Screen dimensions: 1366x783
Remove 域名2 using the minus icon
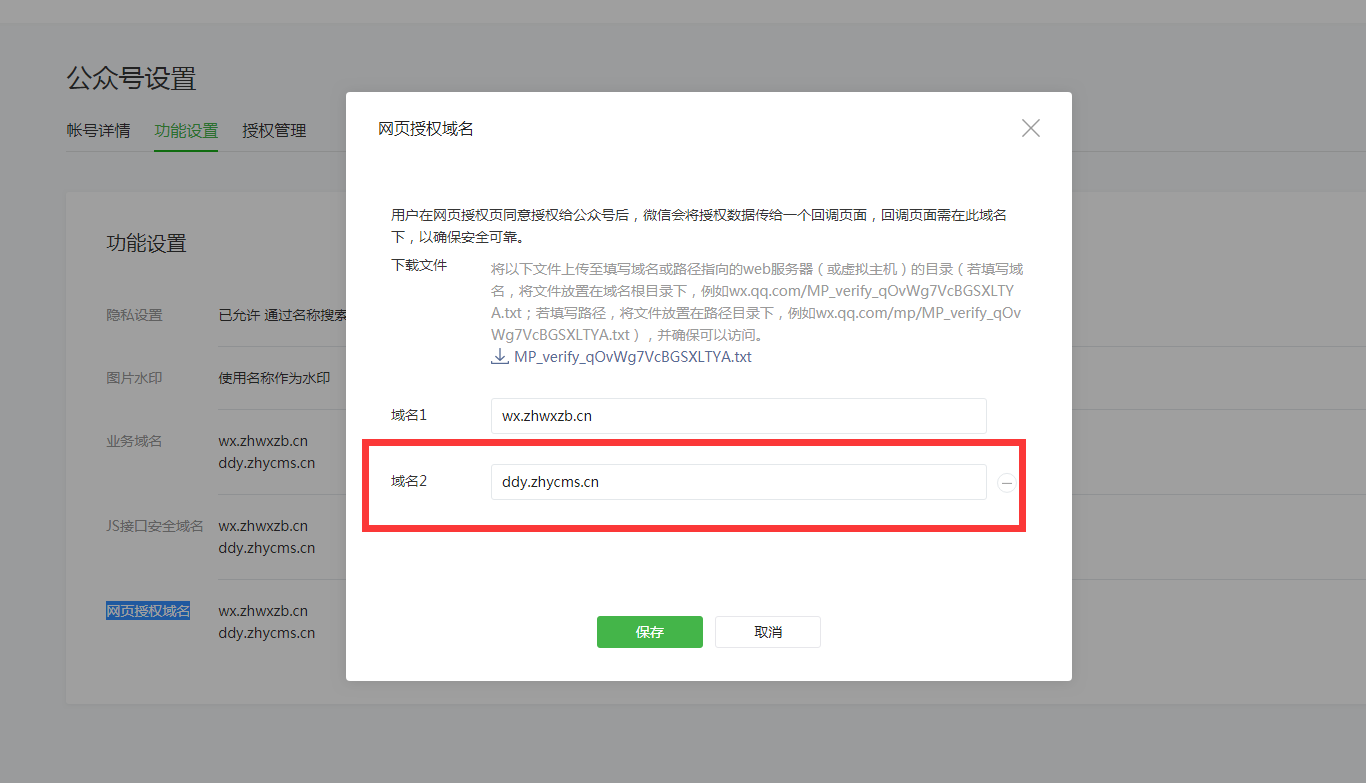1007,483
